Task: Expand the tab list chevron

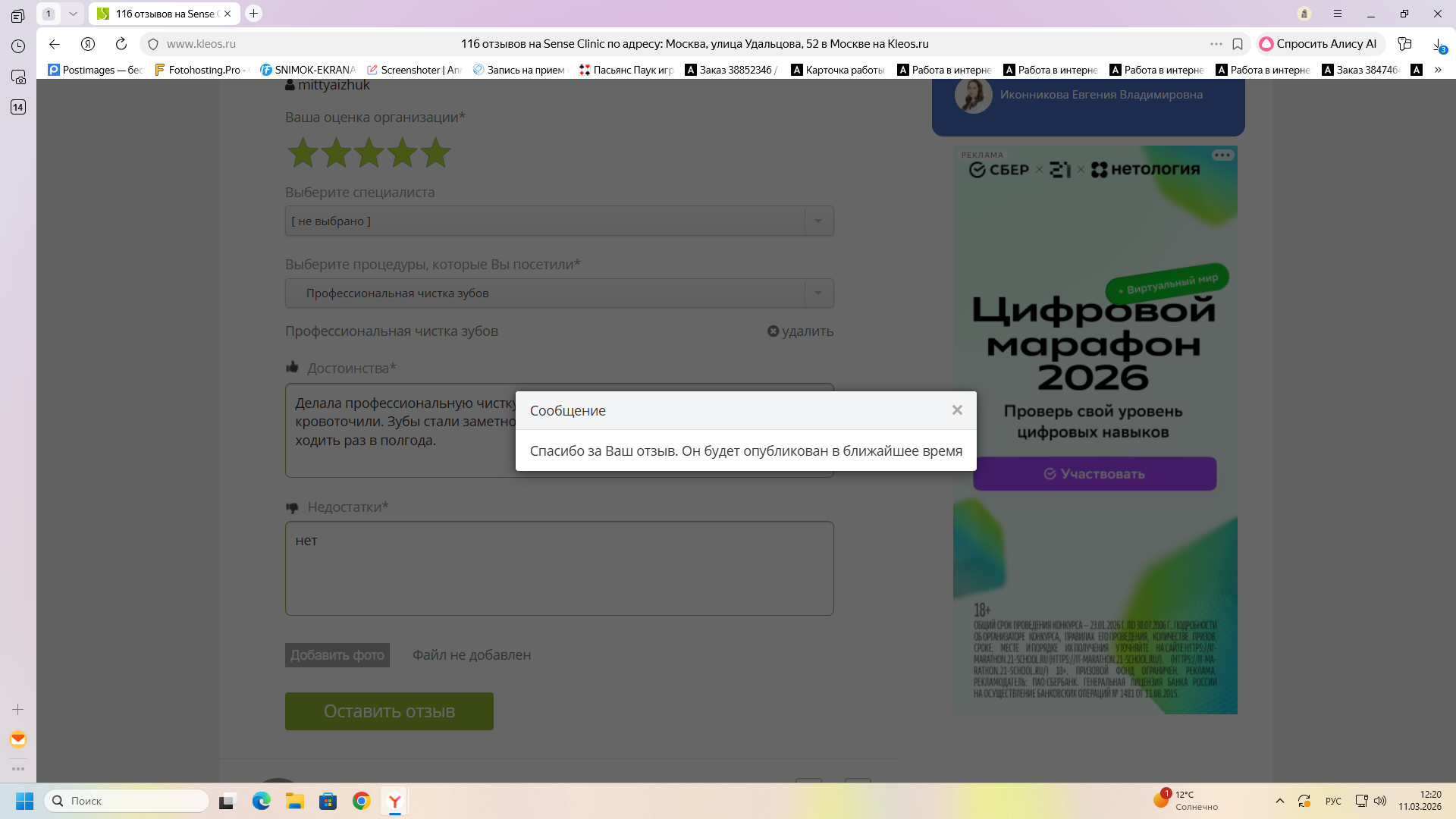Action: (x=73, y=14)
